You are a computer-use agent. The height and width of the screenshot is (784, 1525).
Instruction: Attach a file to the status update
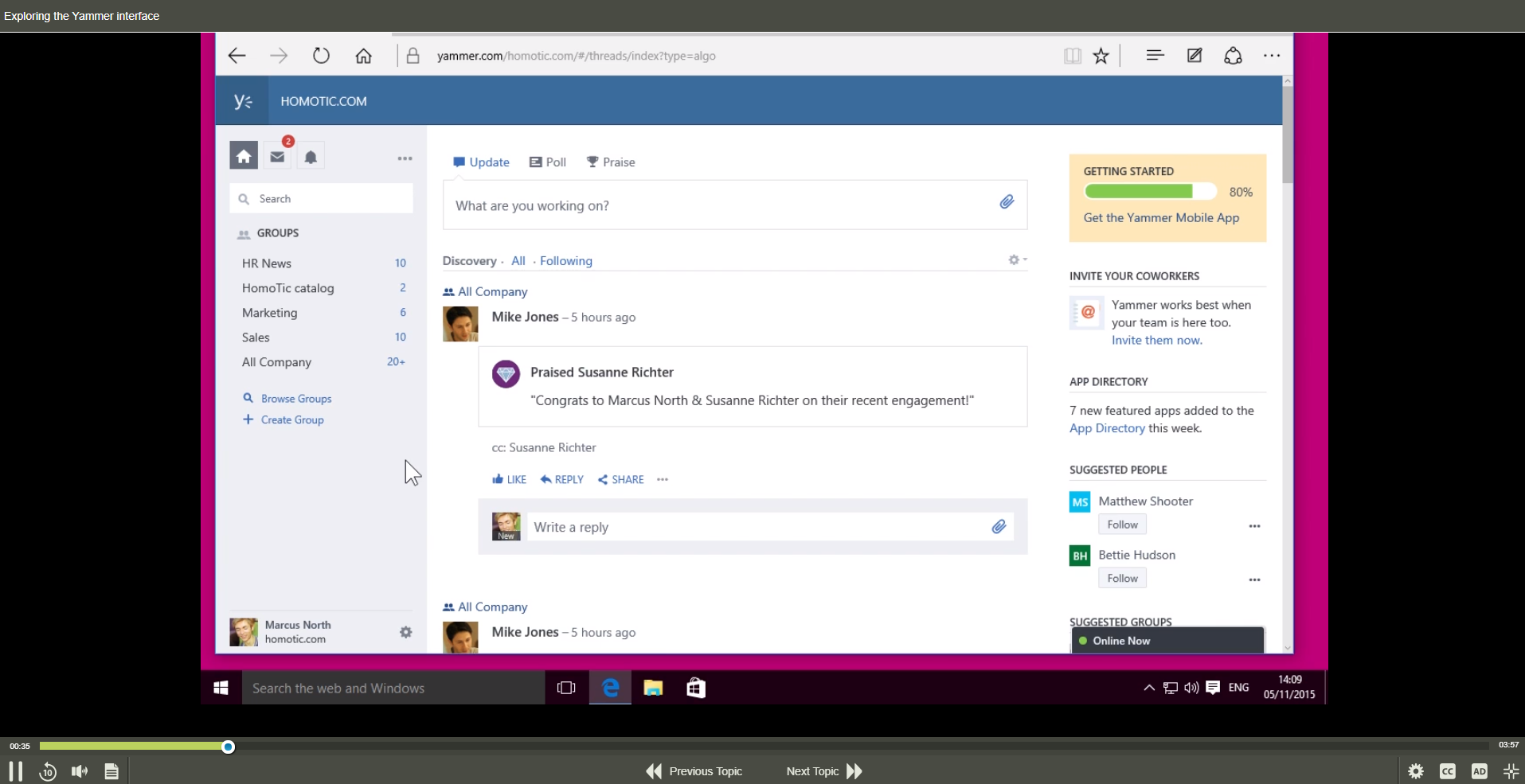pyautogui.click(x=1006, y=203)
